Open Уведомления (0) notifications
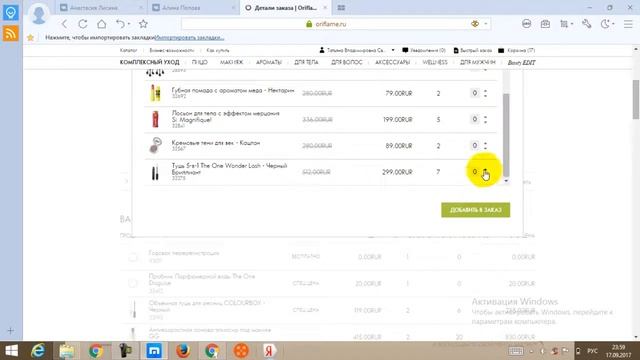640x360 pixels. (x=424, y=50)
